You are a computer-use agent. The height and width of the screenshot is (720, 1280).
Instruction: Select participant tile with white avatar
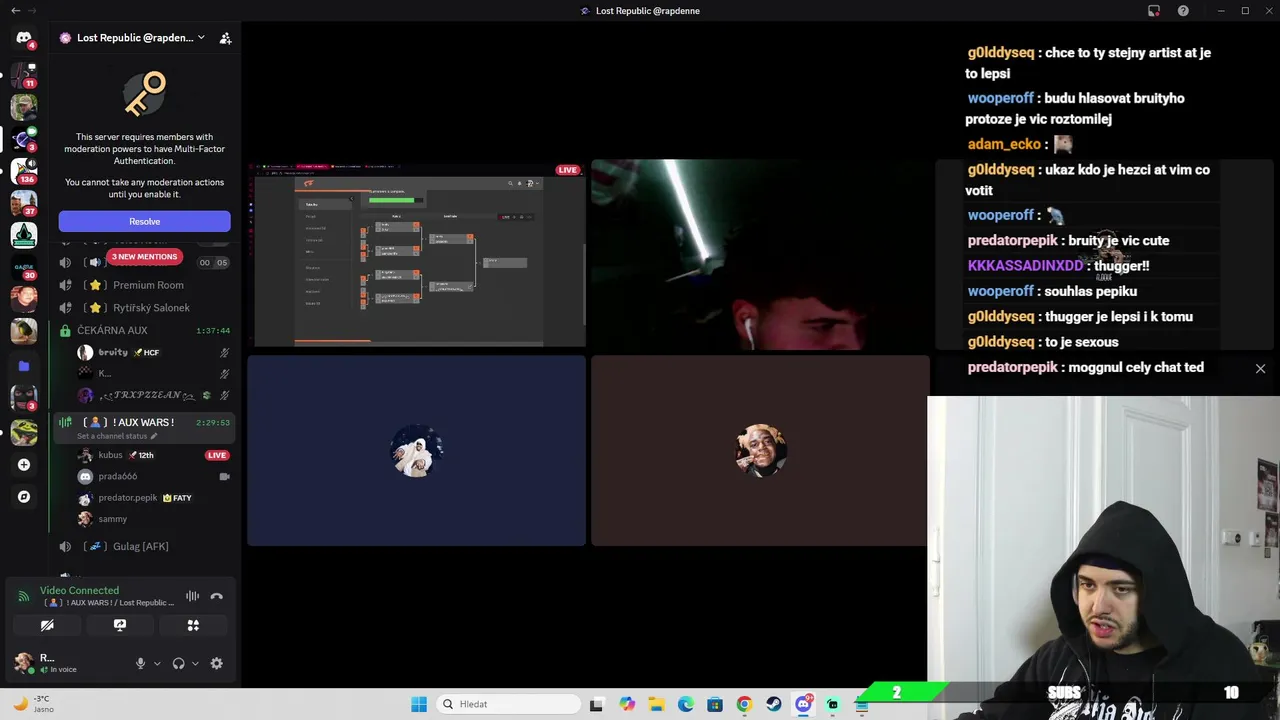coord(416,451)
